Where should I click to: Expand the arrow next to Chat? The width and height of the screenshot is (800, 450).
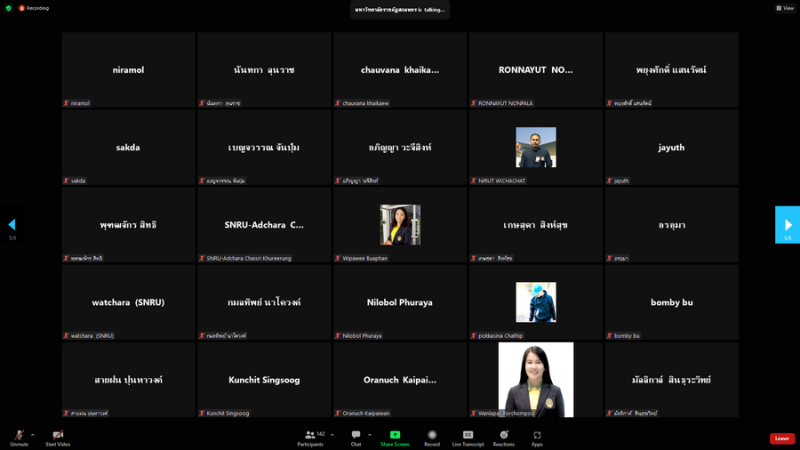(x=370, y=434)
